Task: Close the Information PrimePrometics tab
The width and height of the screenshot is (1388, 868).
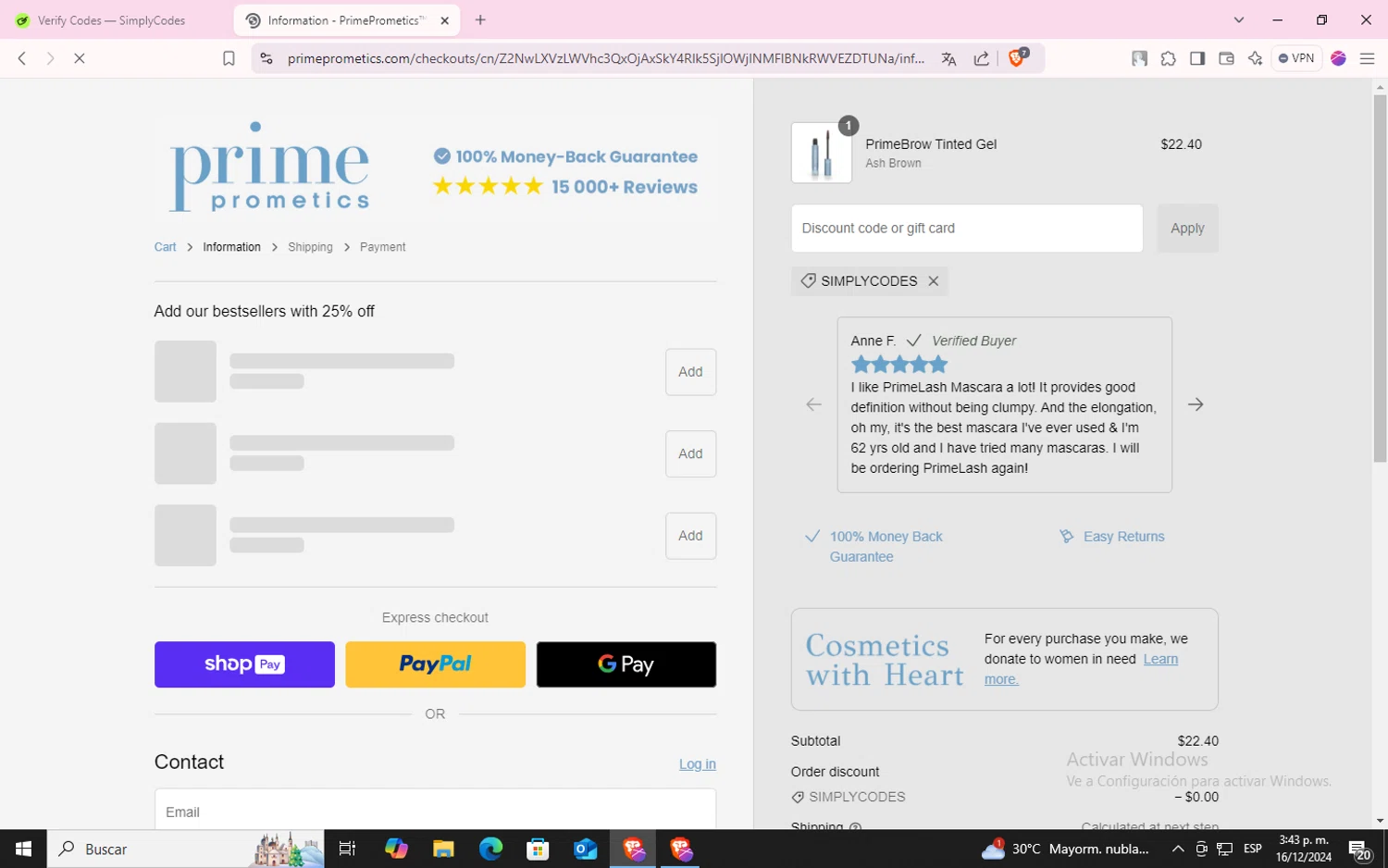Action: (x=445, y=20)
